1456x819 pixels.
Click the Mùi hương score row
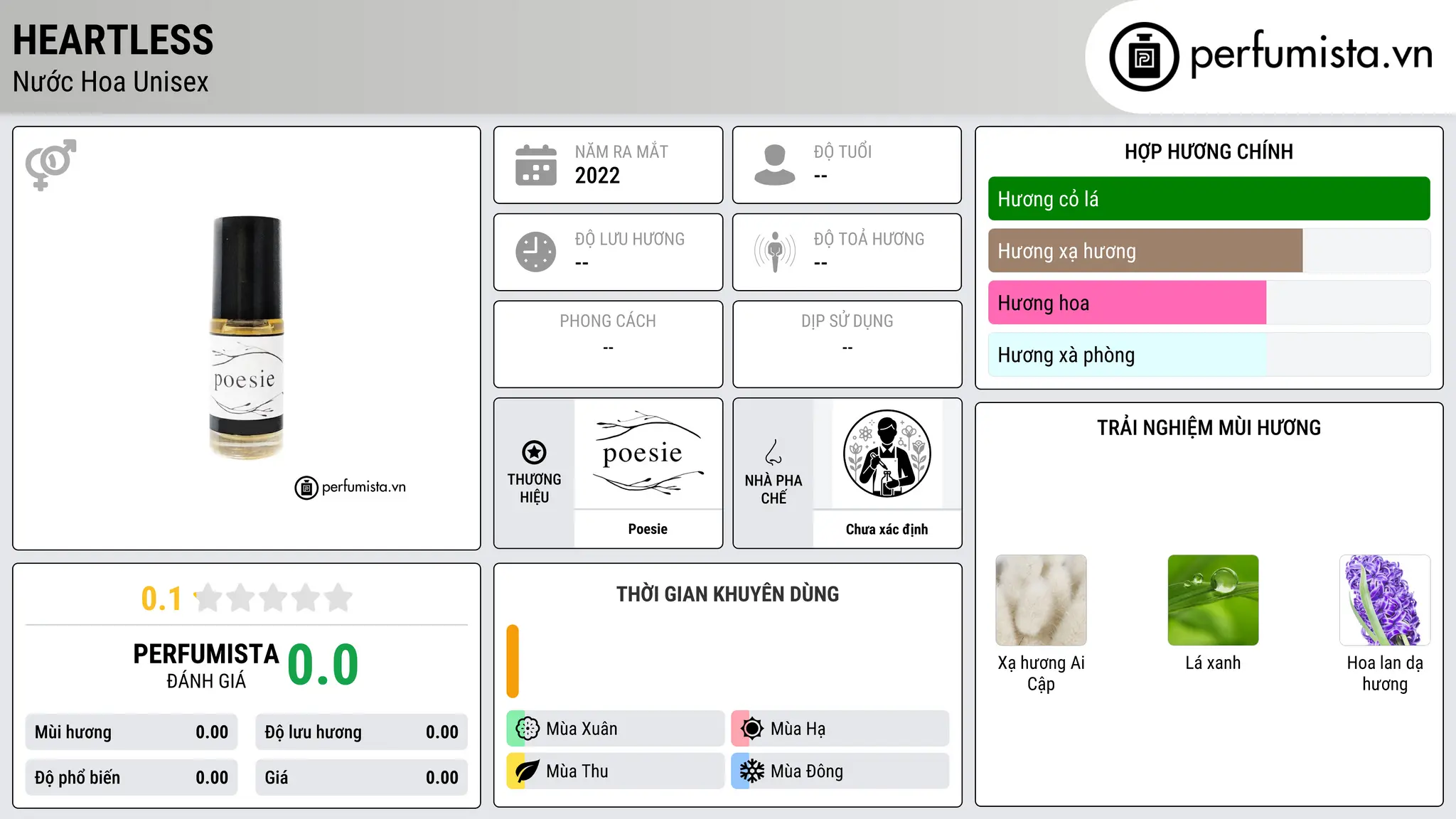pos(132,732)
